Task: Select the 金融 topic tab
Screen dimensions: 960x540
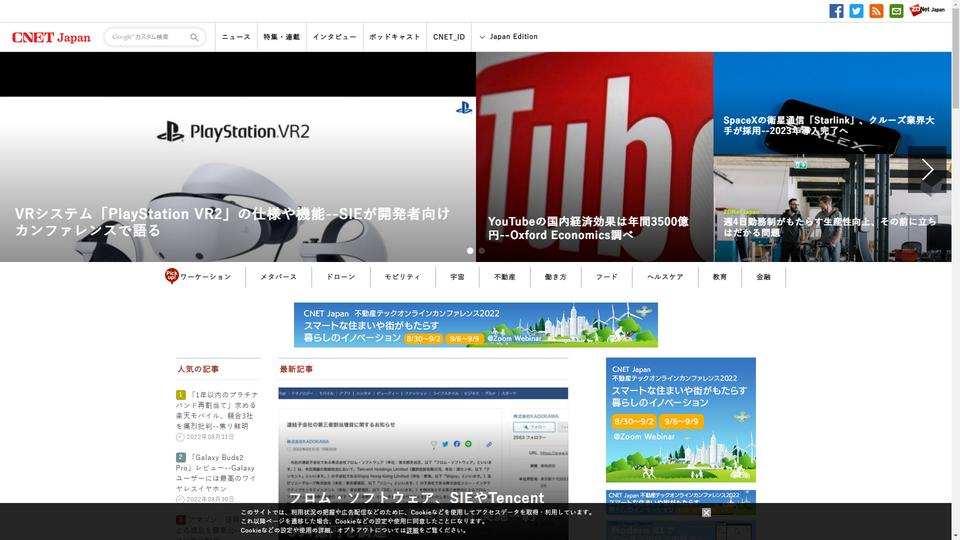Action: click(763, 277)
